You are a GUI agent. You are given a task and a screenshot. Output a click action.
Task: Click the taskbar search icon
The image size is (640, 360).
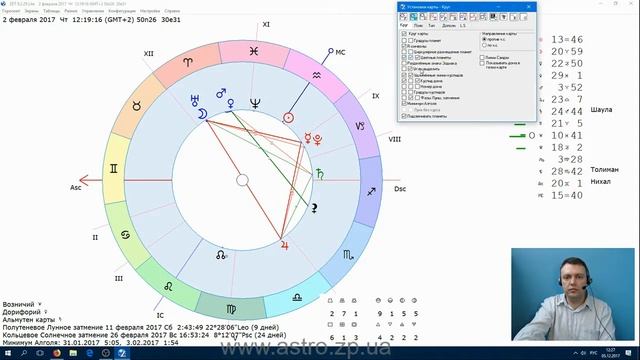pos(24,353)
